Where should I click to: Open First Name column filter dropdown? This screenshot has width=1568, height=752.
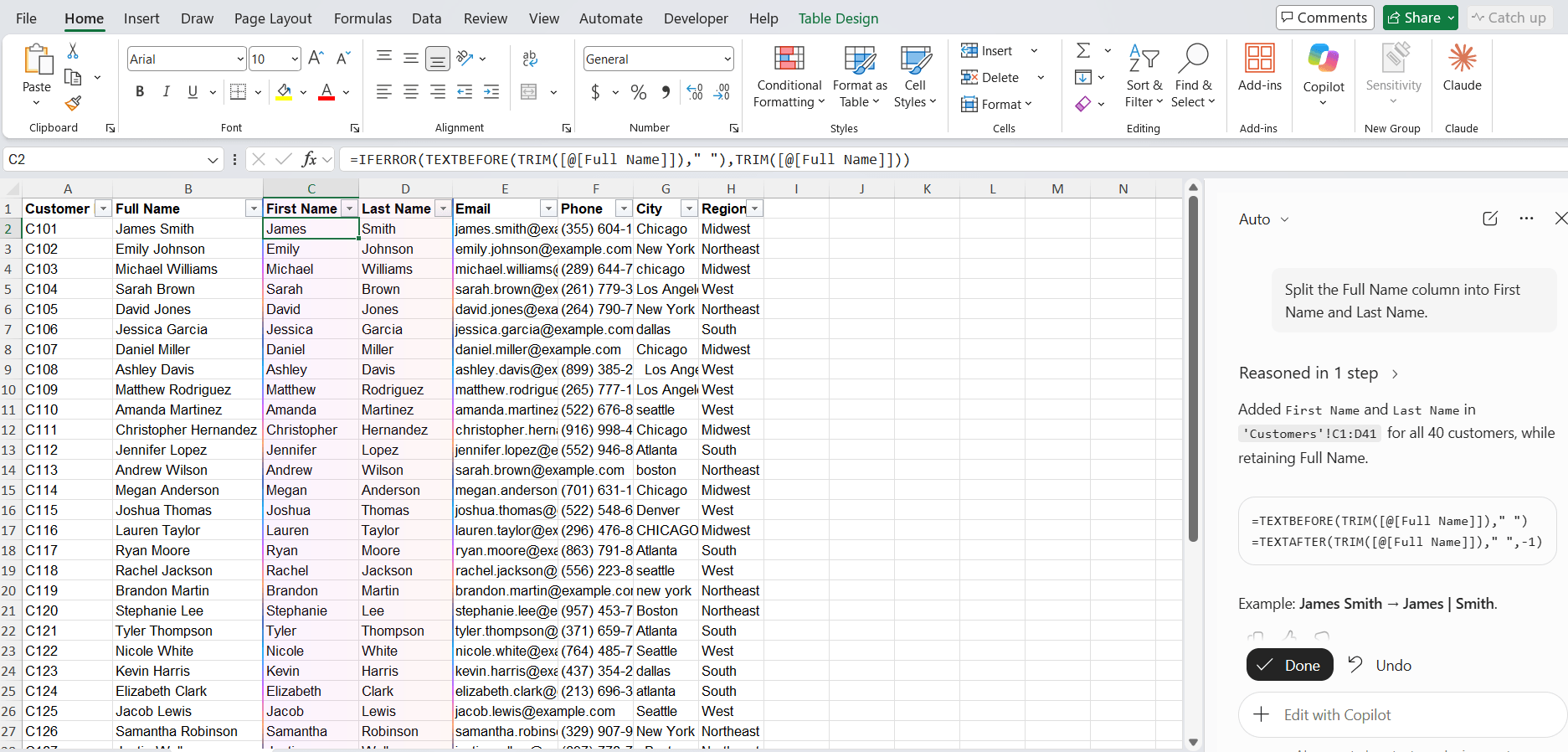(x=349, y=209)
